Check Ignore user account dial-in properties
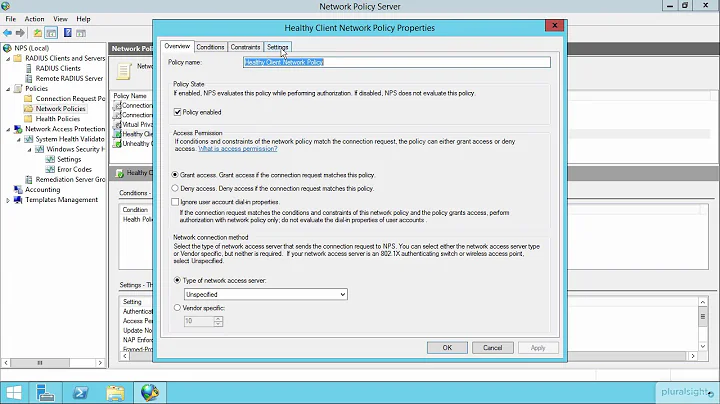 175,202
